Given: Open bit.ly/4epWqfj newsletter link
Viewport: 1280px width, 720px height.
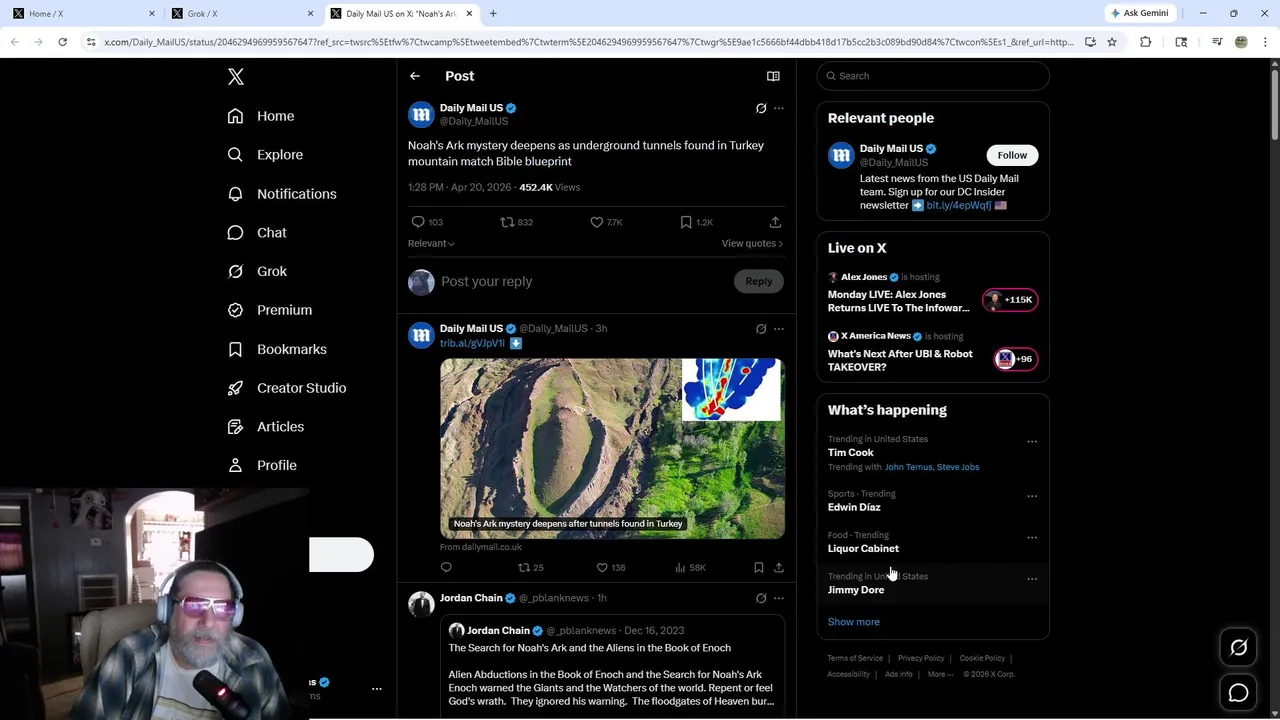Looking at the screenshot, I should click(958, 205).
